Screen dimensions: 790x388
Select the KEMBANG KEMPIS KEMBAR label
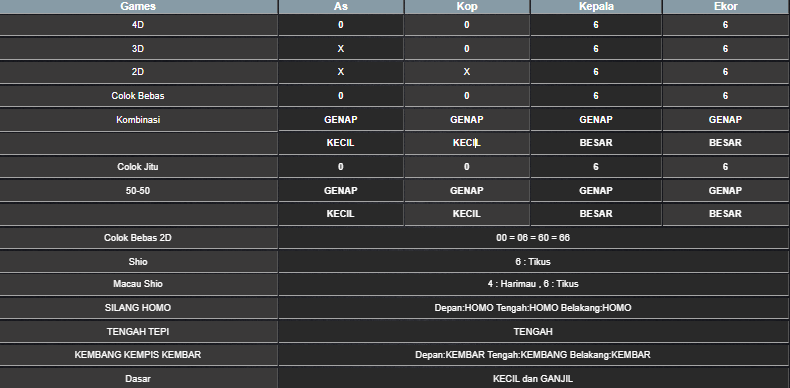tap(138, 355)
